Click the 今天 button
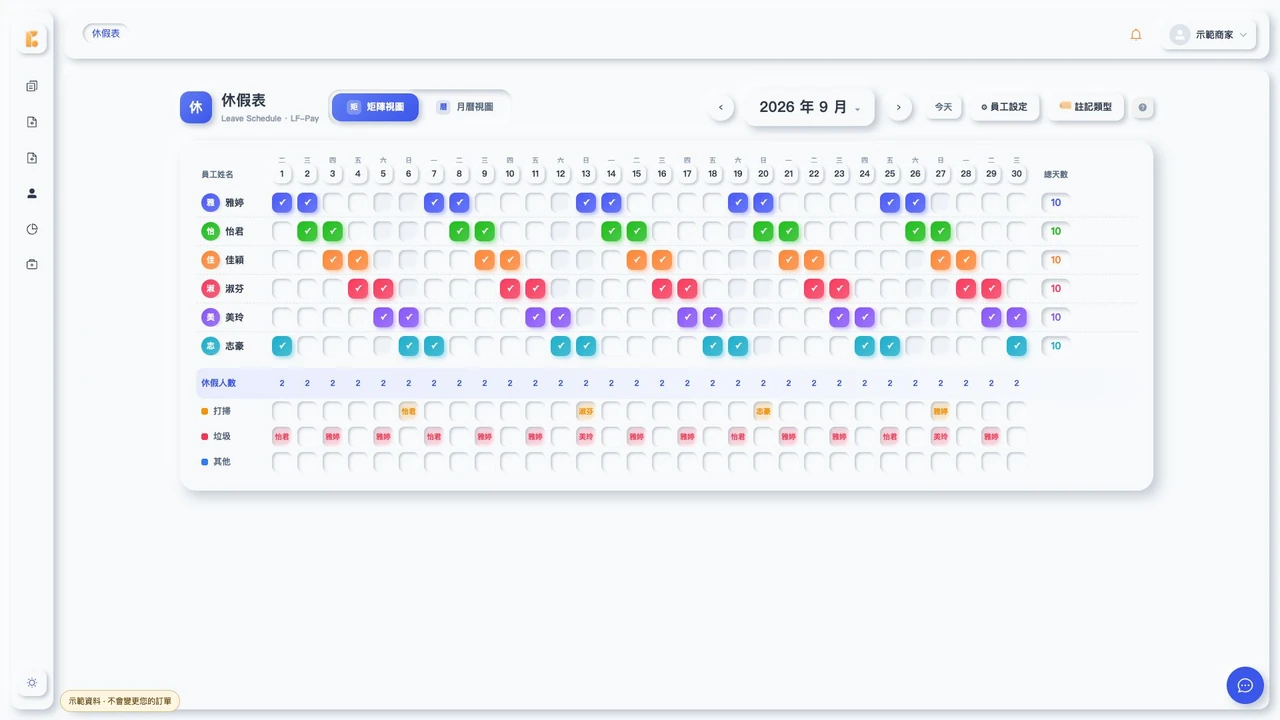The height and width of the screenshot is (720, 1280). 943,107
